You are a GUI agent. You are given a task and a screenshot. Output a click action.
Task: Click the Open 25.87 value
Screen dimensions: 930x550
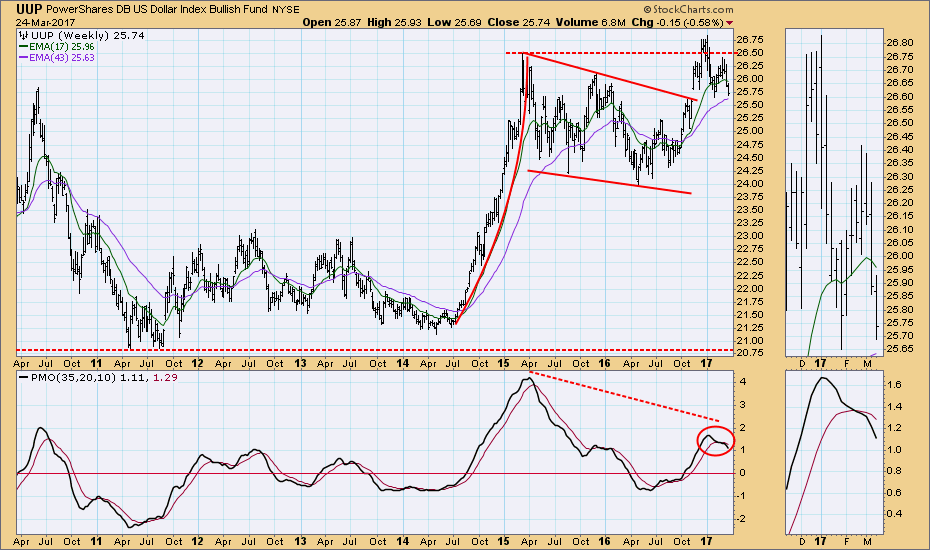click(x=332, y=22)
